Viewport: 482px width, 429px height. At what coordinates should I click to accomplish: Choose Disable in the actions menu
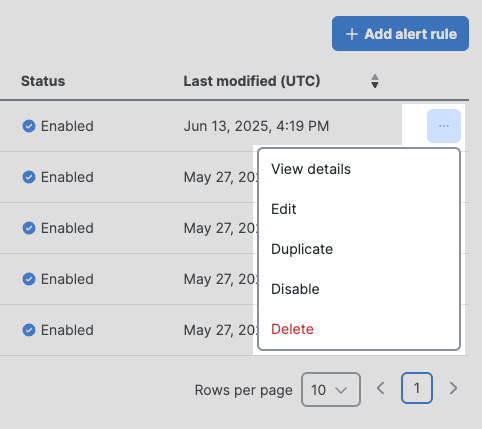pyautogui.click(x=295, y=289)
